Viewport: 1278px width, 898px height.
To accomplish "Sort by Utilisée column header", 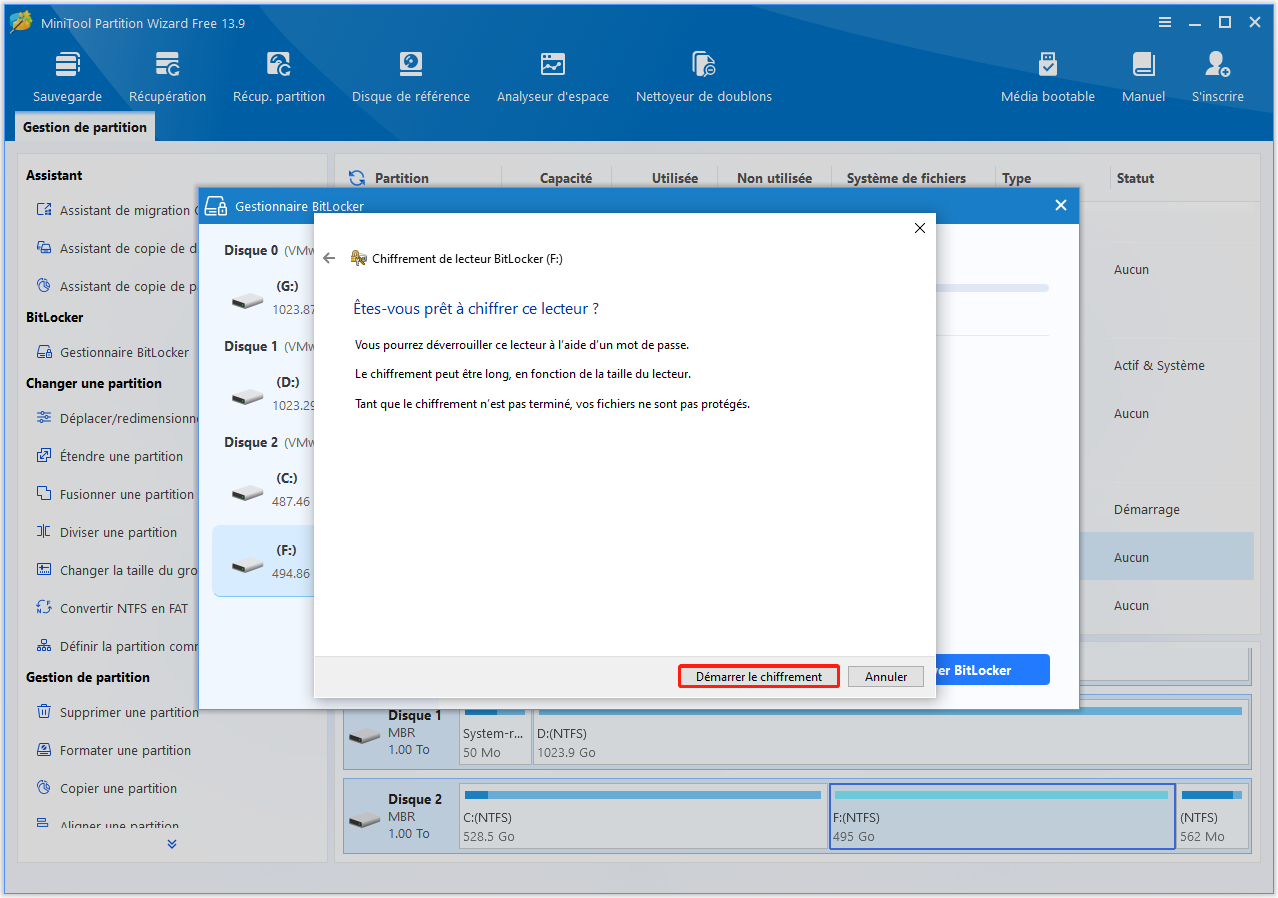I will click(x=675, y=178).
